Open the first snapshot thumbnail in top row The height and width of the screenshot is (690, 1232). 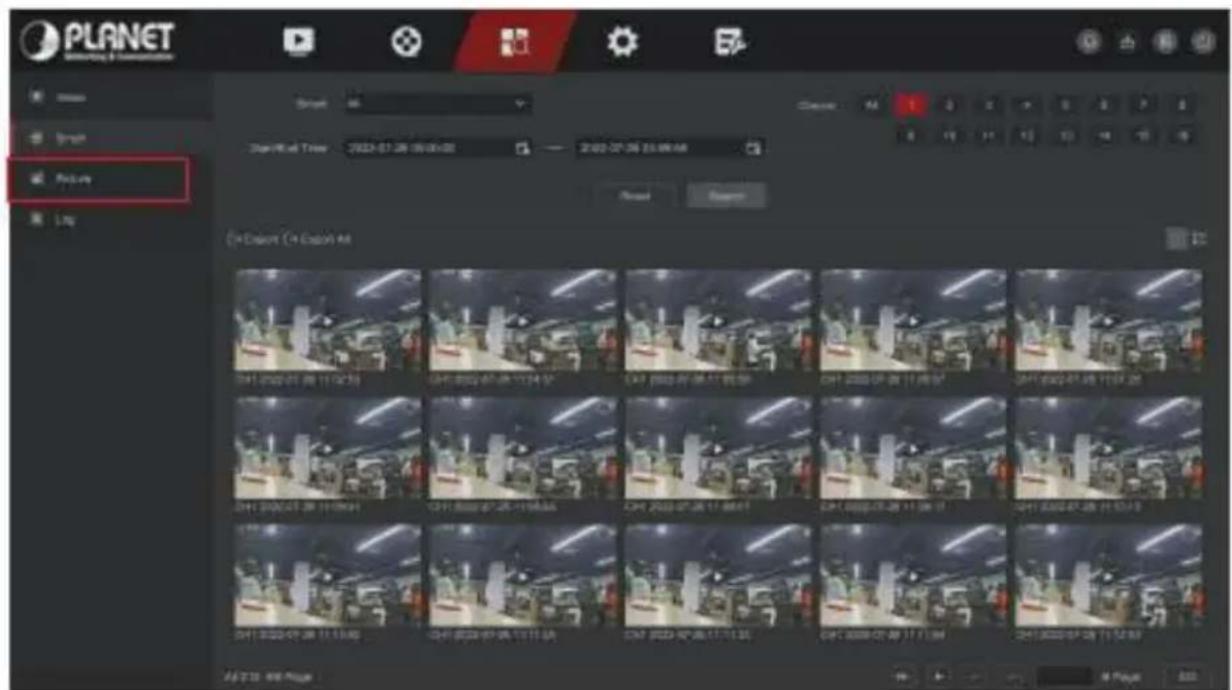(x=327, y=320)
